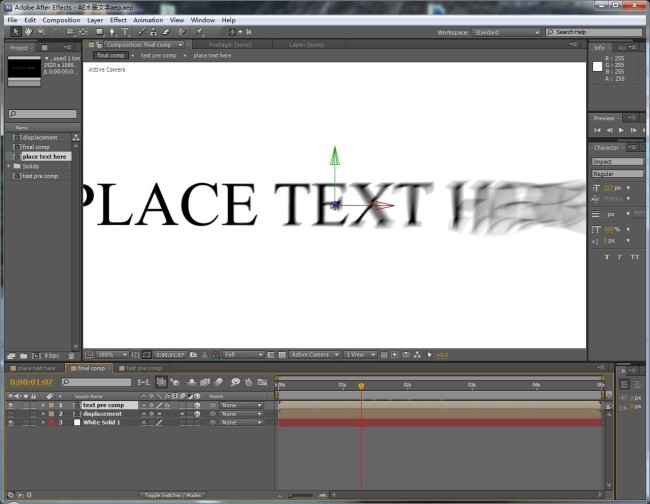This screenshot has width=650, height=504.
Task: Hide the text pre comp layer
Action: [11, 405]
